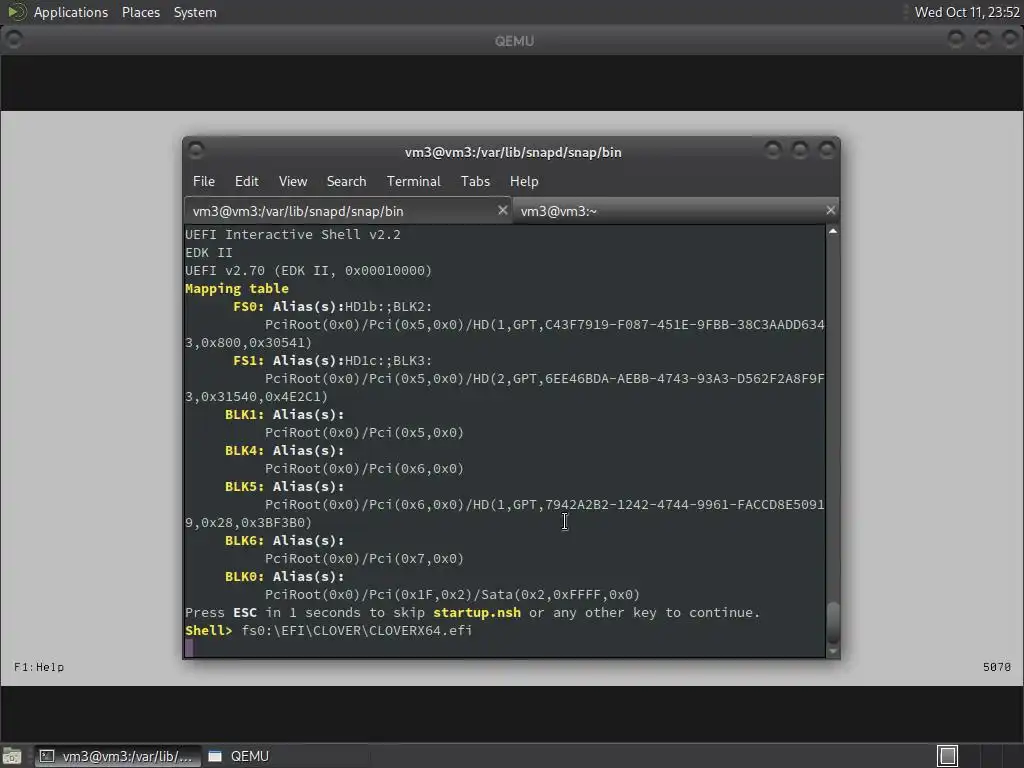Image resolution: width=1024 pixels, height=768 pixels.
Task: Open the terminal Edit menu
Action: click(246, 182)
